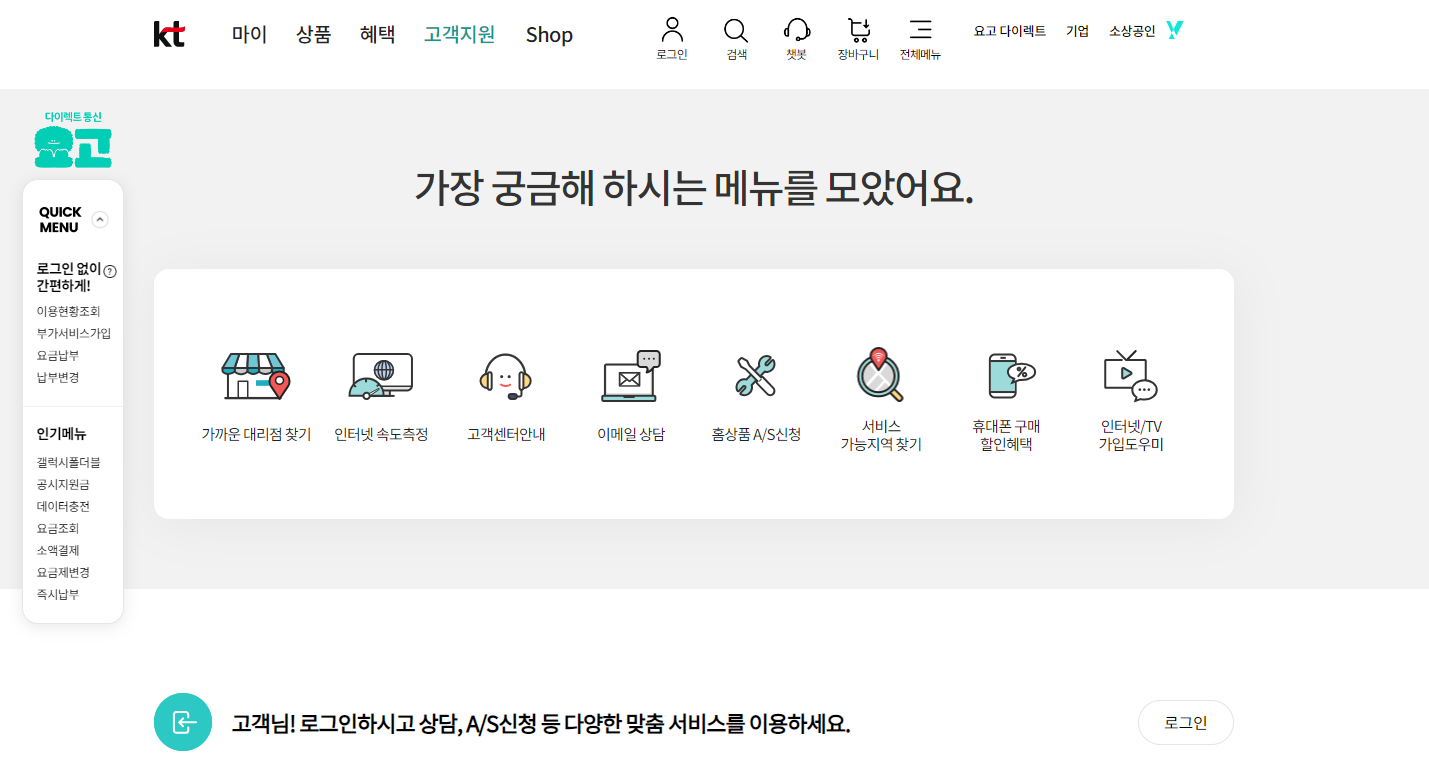The width and height of the screenshot is (1429, 757).
Task: Click the 가까운 대리점 찾기 label
Action: coord(256,434)
